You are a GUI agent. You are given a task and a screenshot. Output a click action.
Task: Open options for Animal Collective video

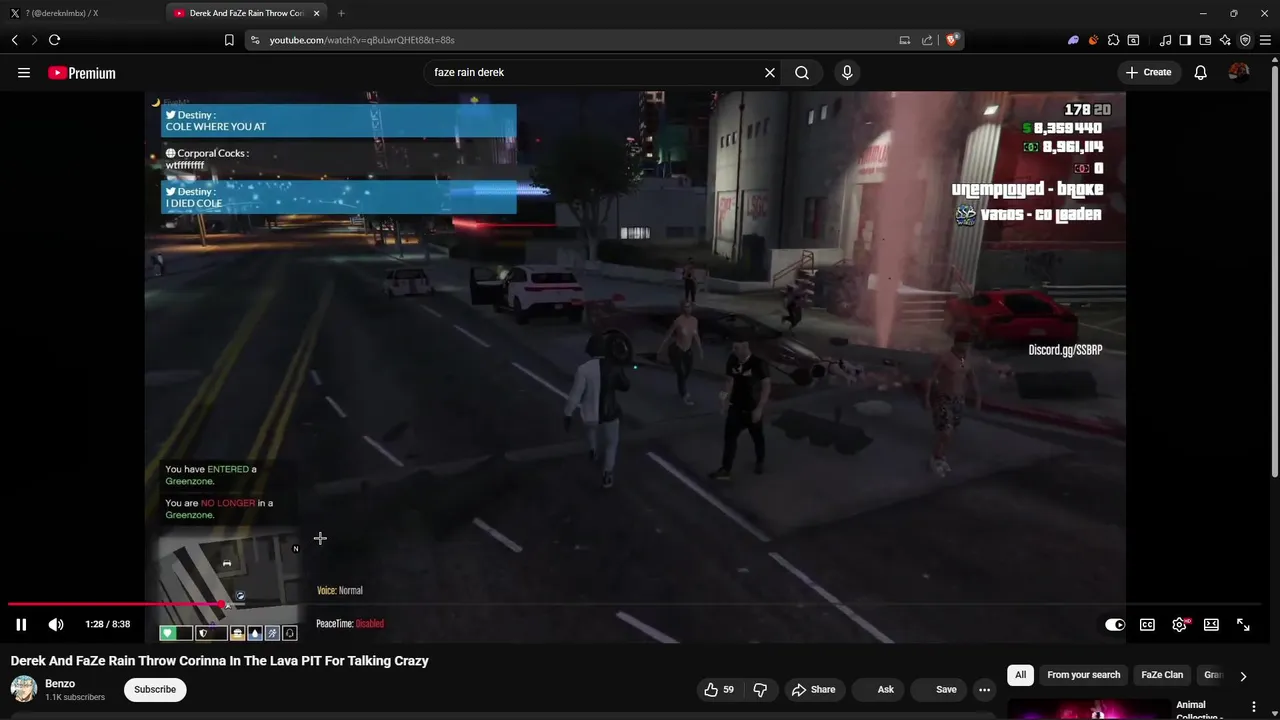(x=1254, y=707)
